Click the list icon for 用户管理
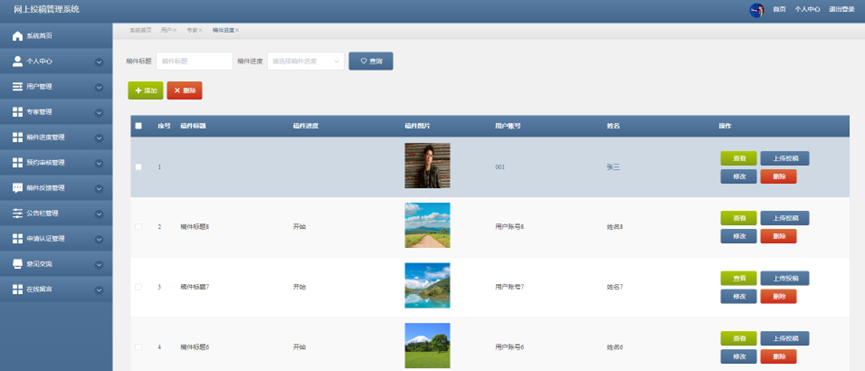 tap(18, 87)
